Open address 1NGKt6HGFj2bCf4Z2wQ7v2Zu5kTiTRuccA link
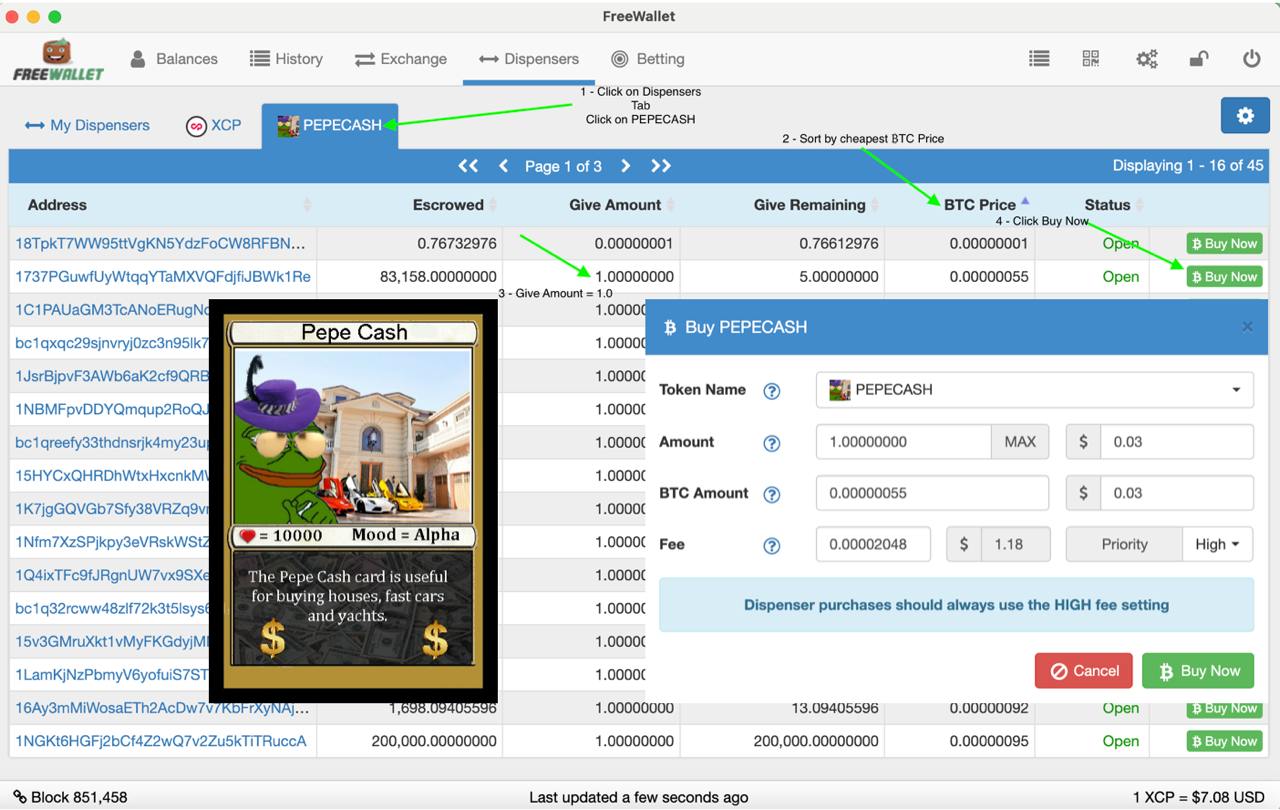The width and height of the screenshot is (1280, 810). coord(160,741)
